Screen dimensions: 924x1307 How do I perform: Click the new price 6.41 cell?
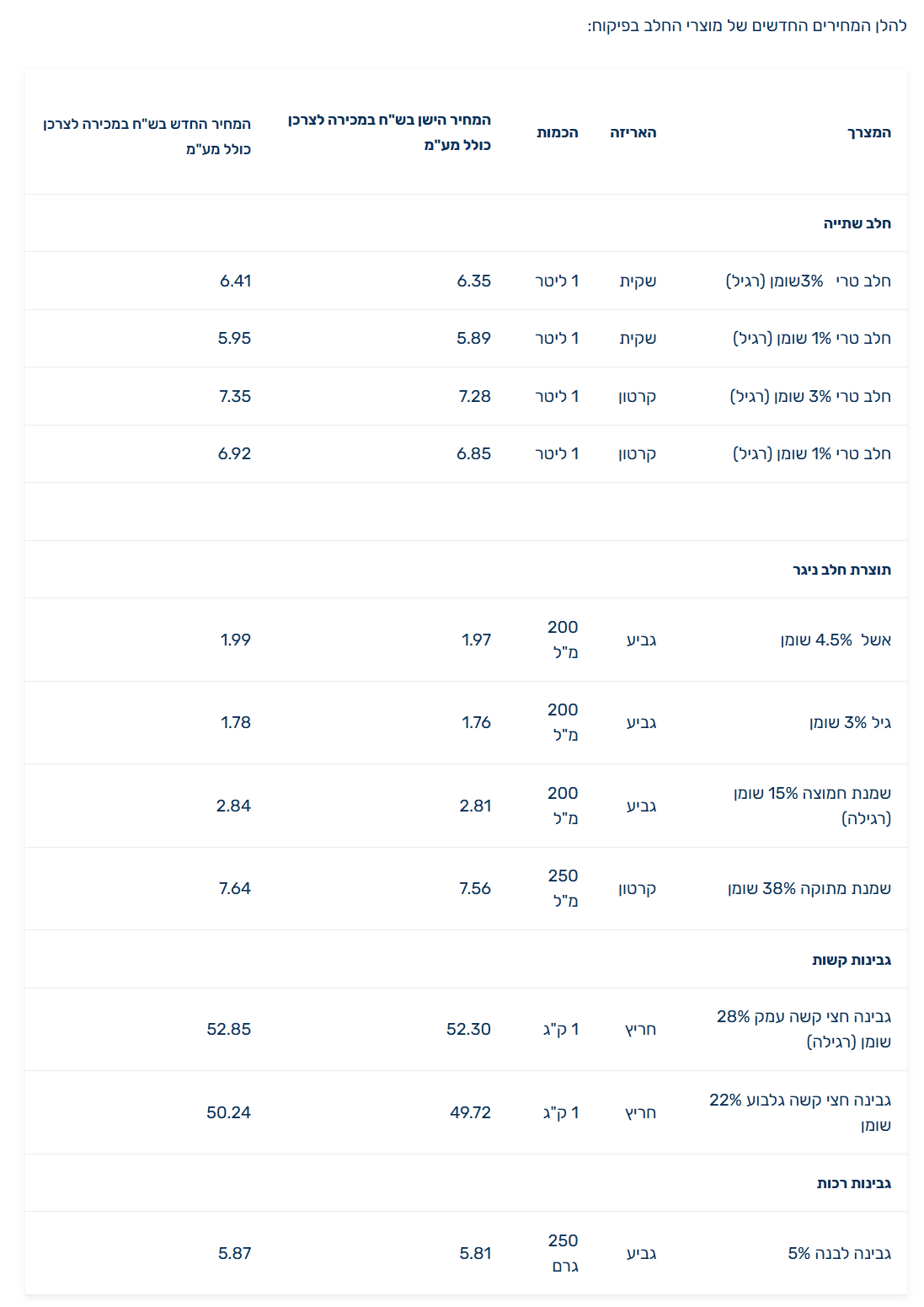coord(235,281)
